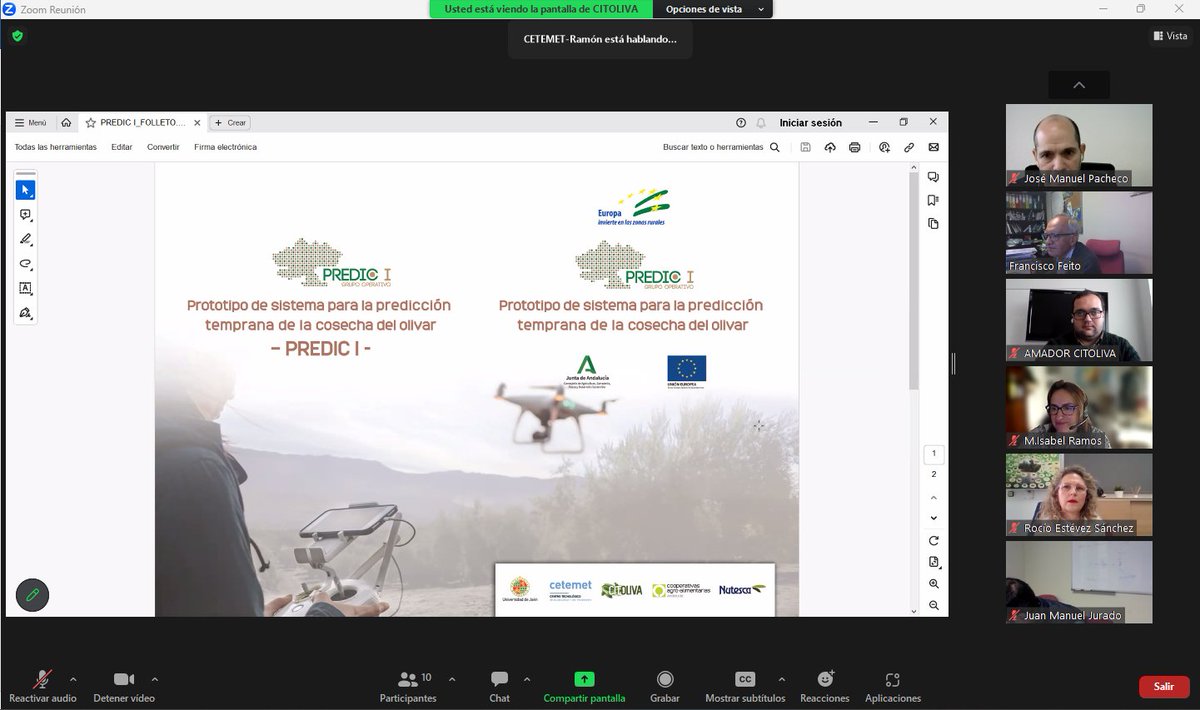Open the Participantes panel

point(408,686)
